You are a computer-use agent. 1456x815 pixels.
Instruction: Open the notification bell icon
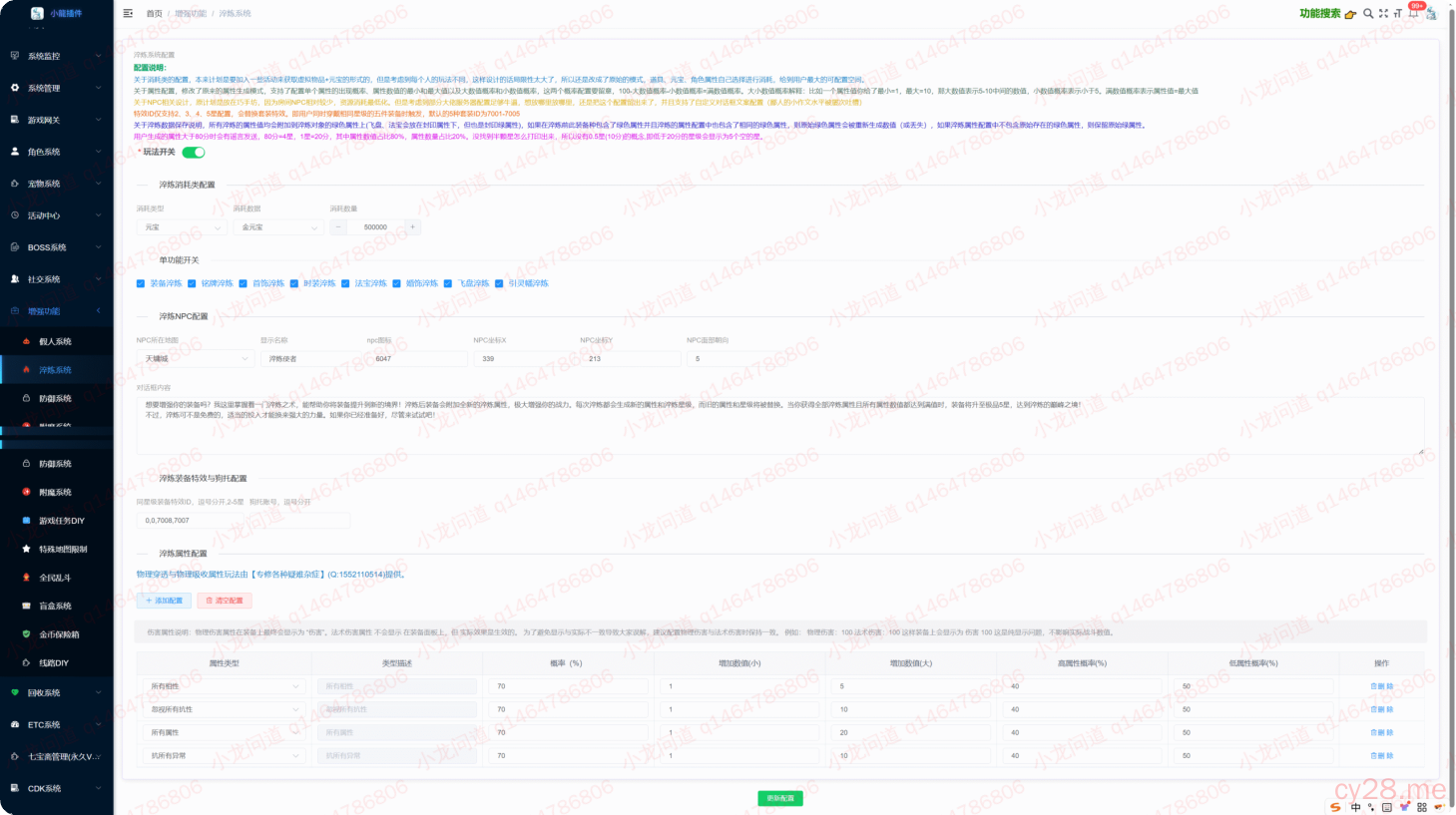click(x=1413, y=14)
